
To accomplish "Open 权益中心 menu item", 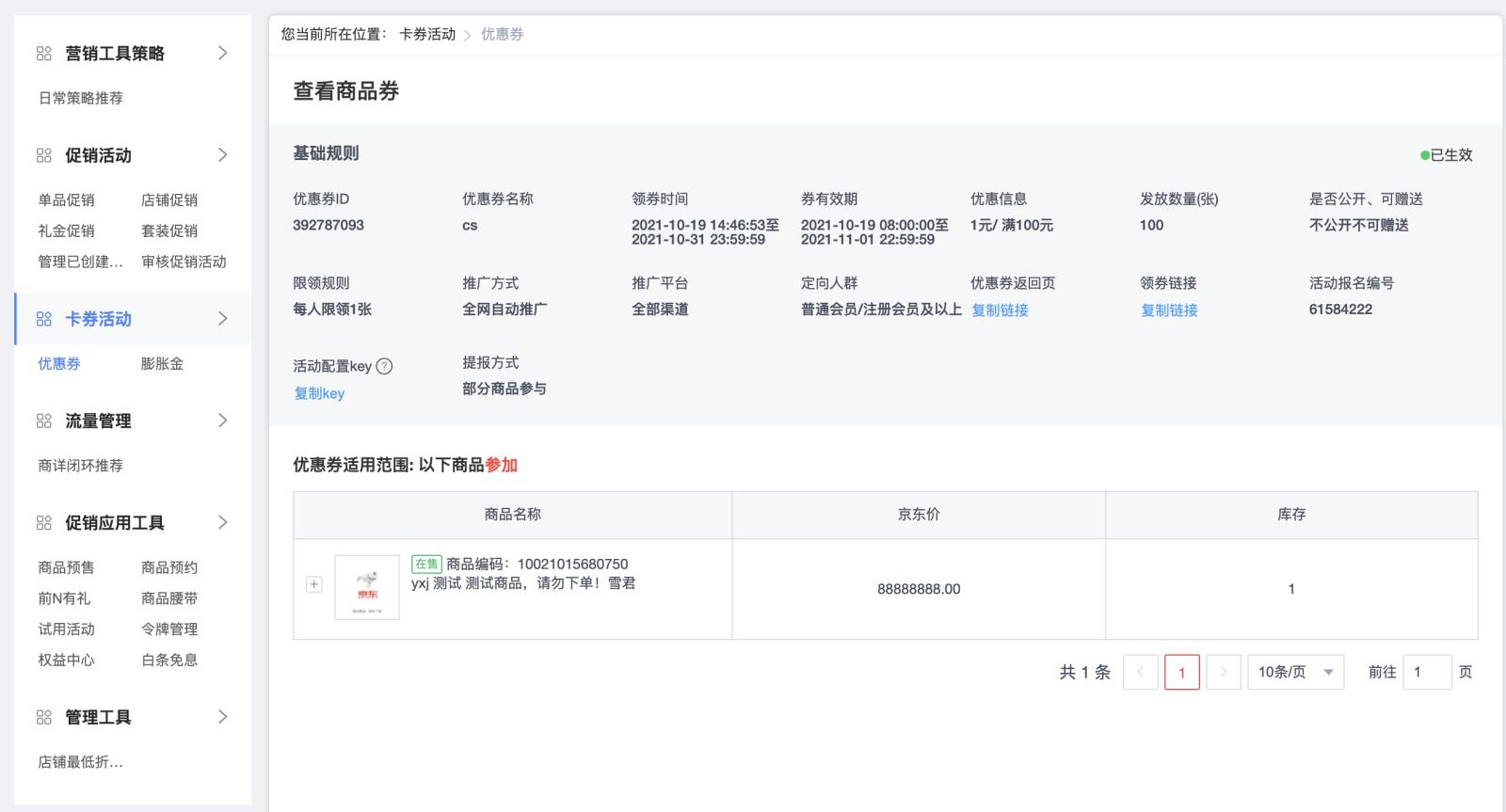I will (66, 660).
